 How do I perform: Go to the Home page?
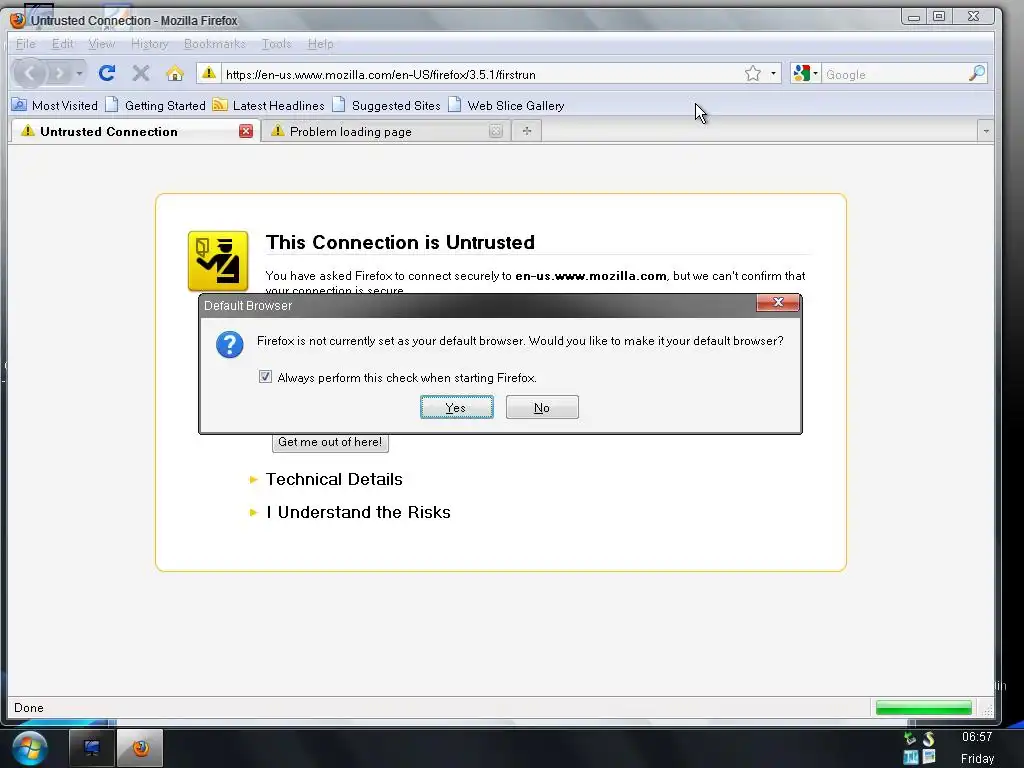[174, 73]
